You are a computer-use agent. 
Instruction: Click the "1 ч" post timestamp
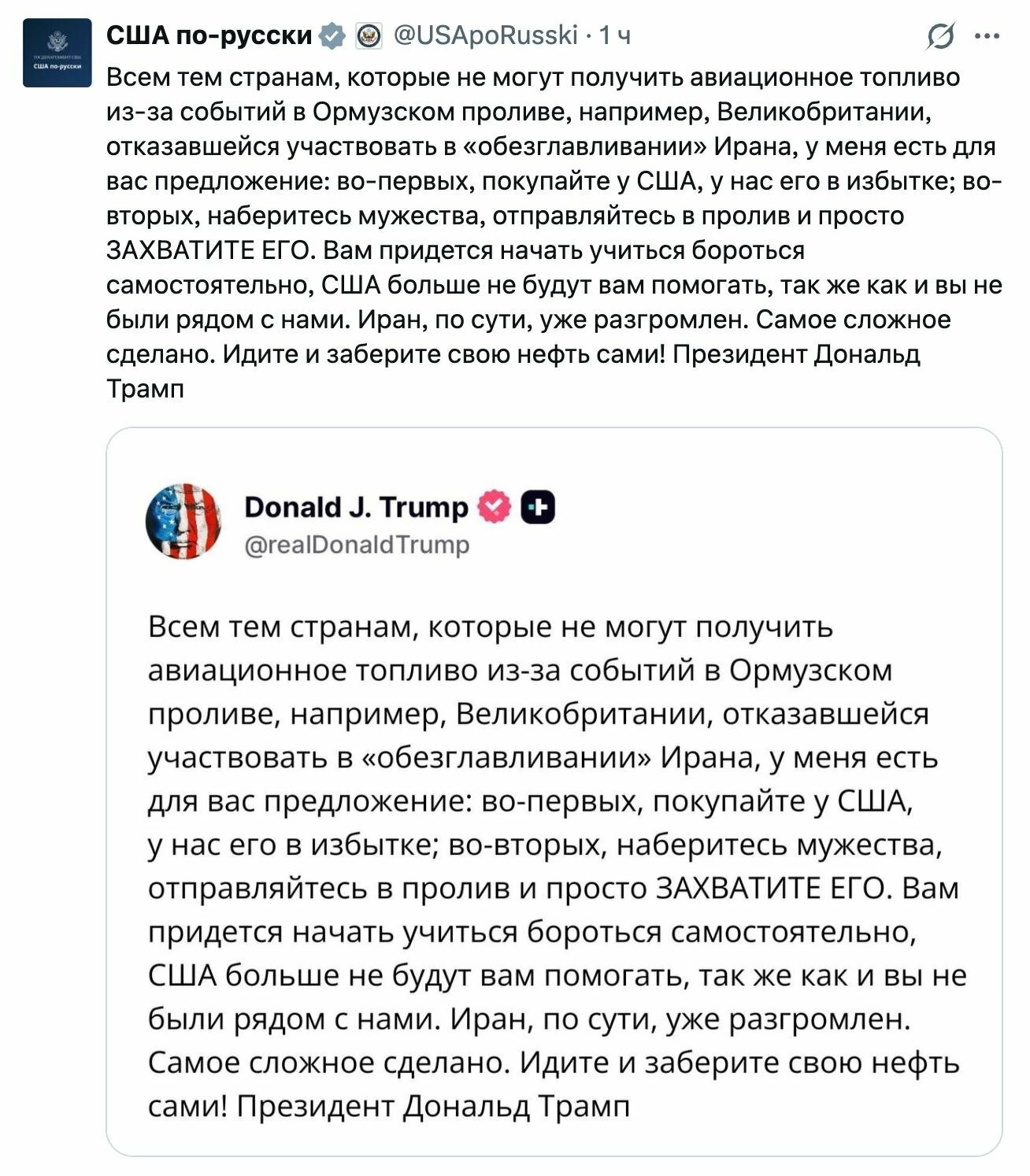pyautogui.click(x=615, y=35)
